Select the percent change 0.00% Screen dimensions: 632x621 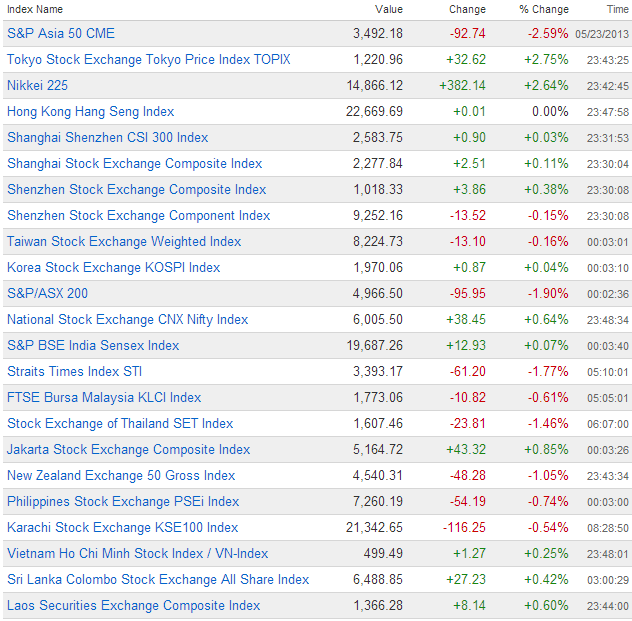pos(551,112)
